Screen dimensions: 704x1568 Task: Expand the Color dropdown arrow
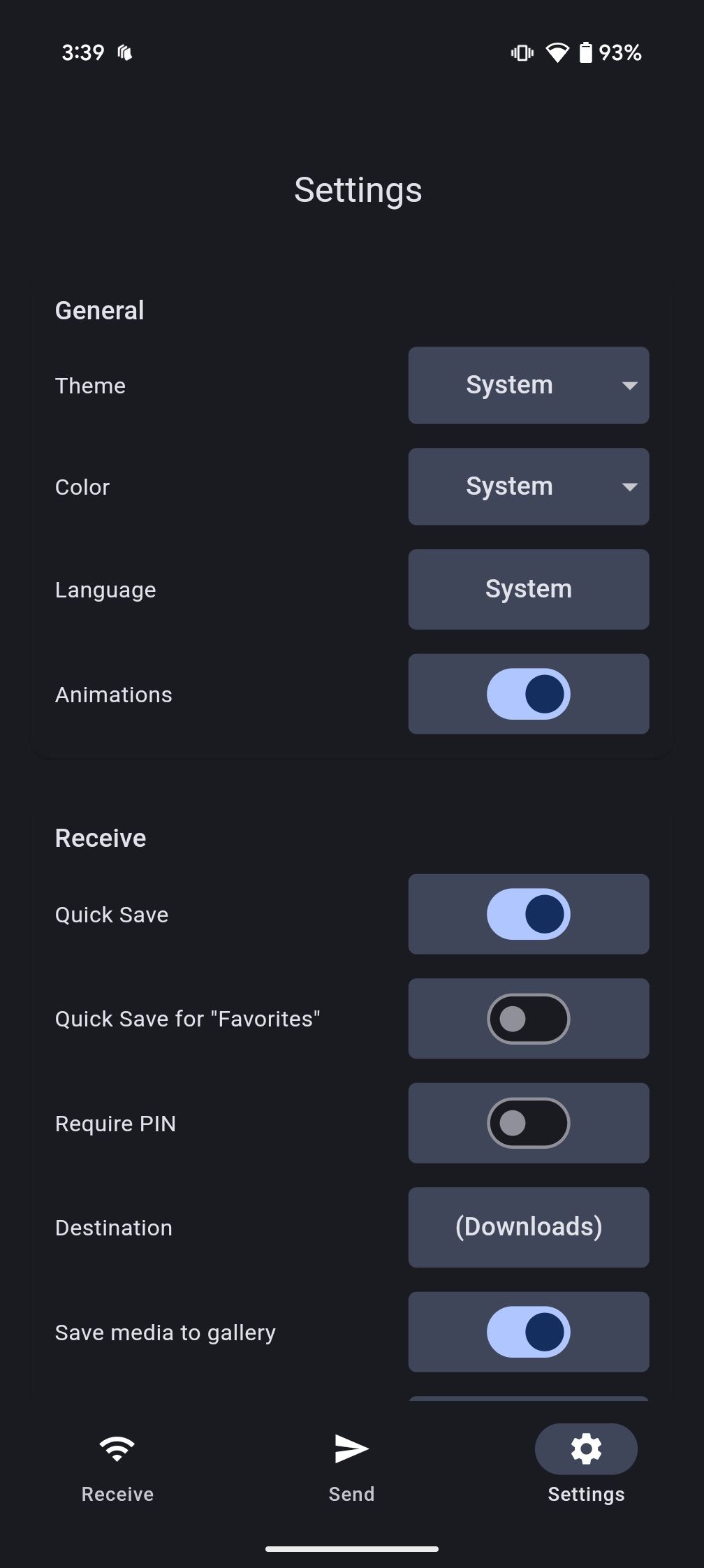[629, 487]
